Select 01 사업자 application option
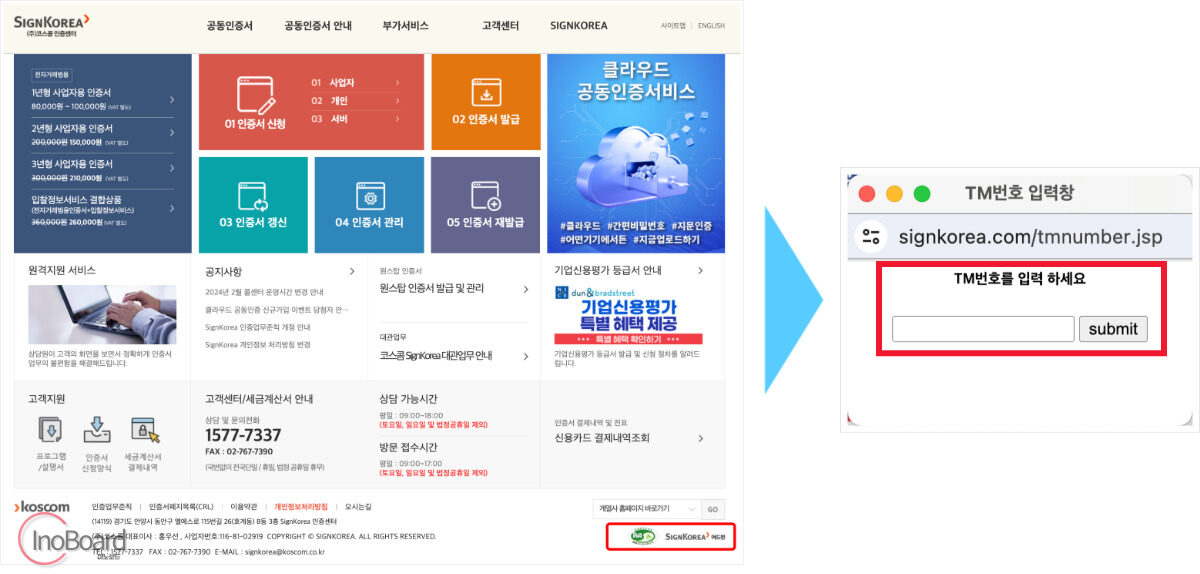Image resolution: width=1200 pixels, height=574 pixels. (356, 83)
